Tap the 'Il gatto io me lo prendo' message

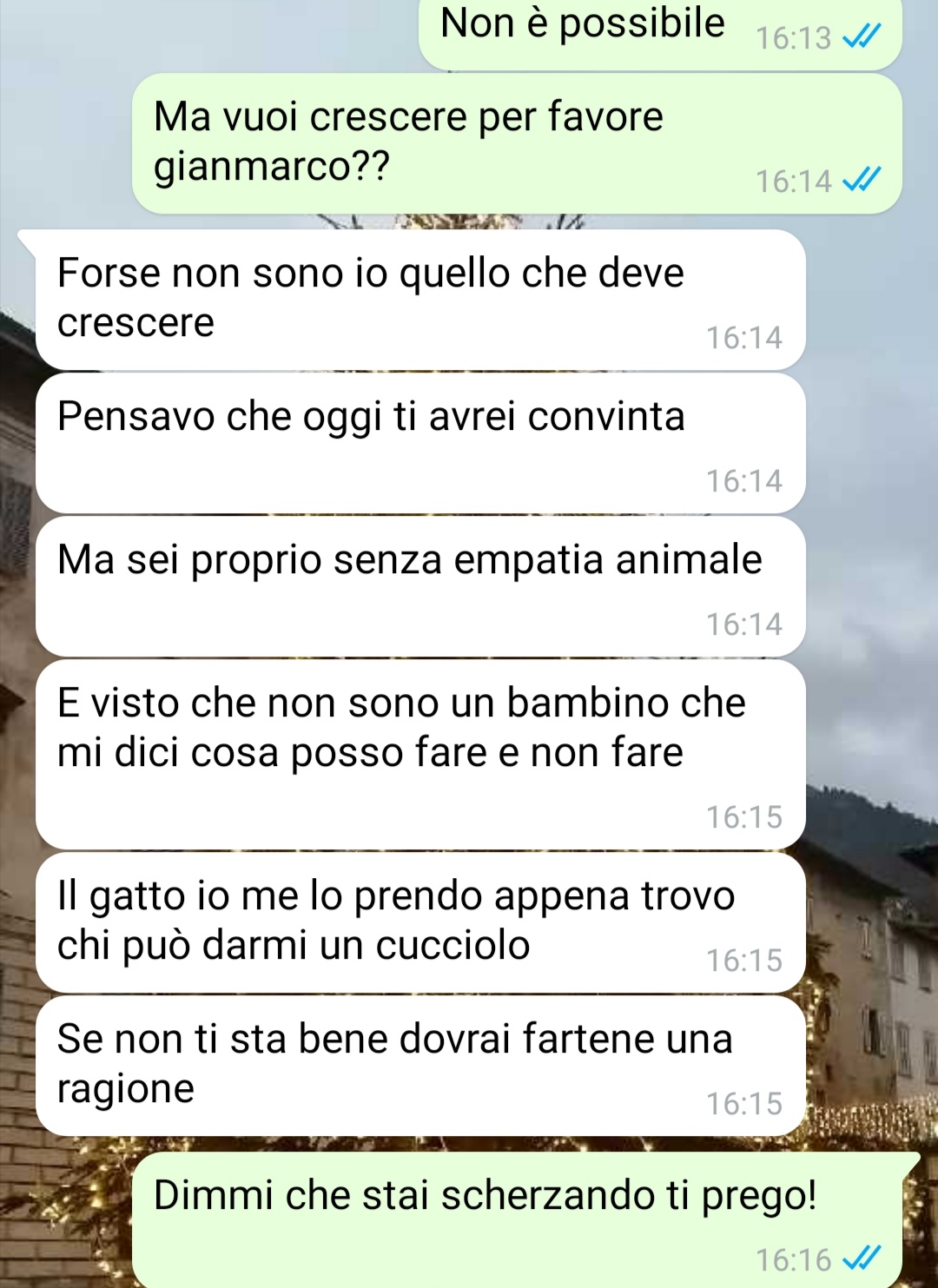420,922
